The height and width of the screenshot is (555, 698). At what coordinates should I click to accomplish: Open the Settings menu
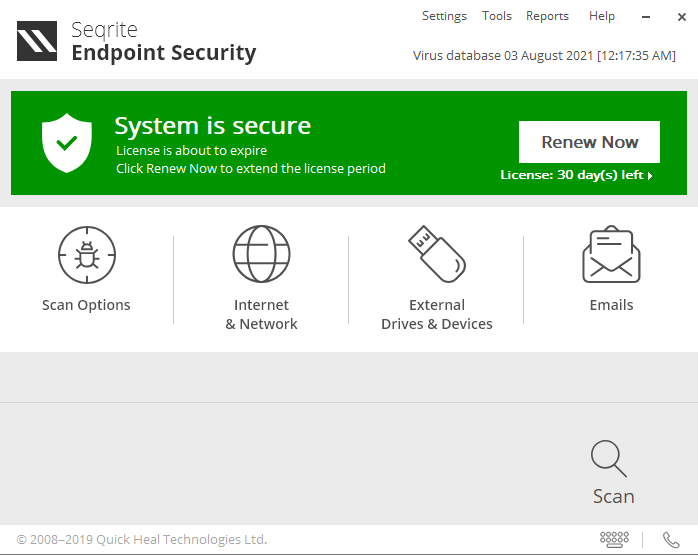pos(444,16)
